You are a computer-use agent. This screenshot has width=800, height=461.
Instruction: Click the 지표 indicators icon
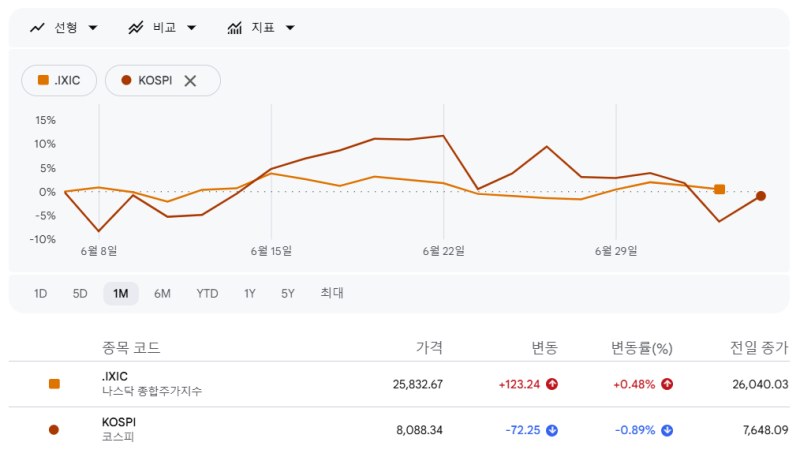[235, 28]
